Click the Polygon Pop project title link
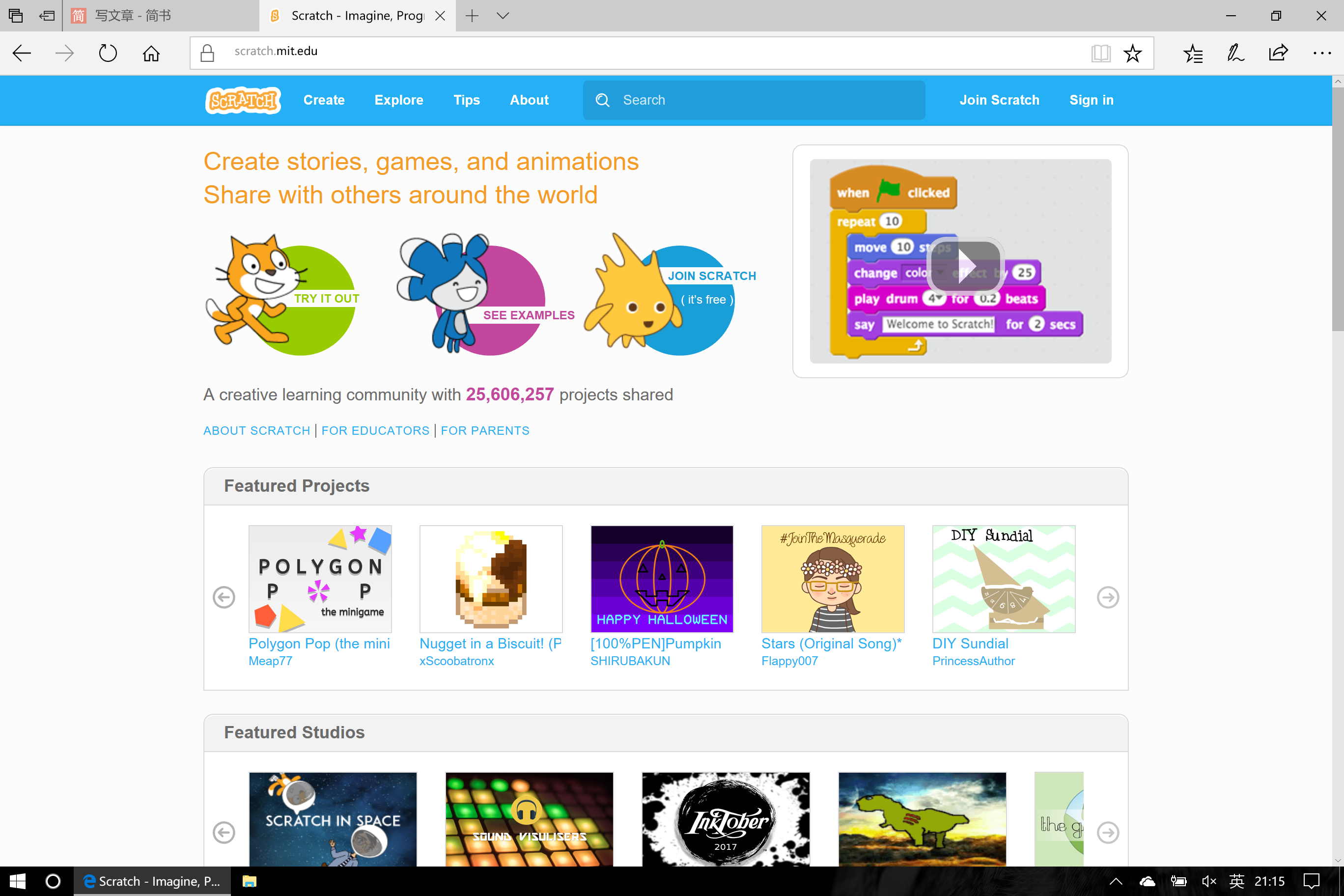 click(x=319, y=644)
